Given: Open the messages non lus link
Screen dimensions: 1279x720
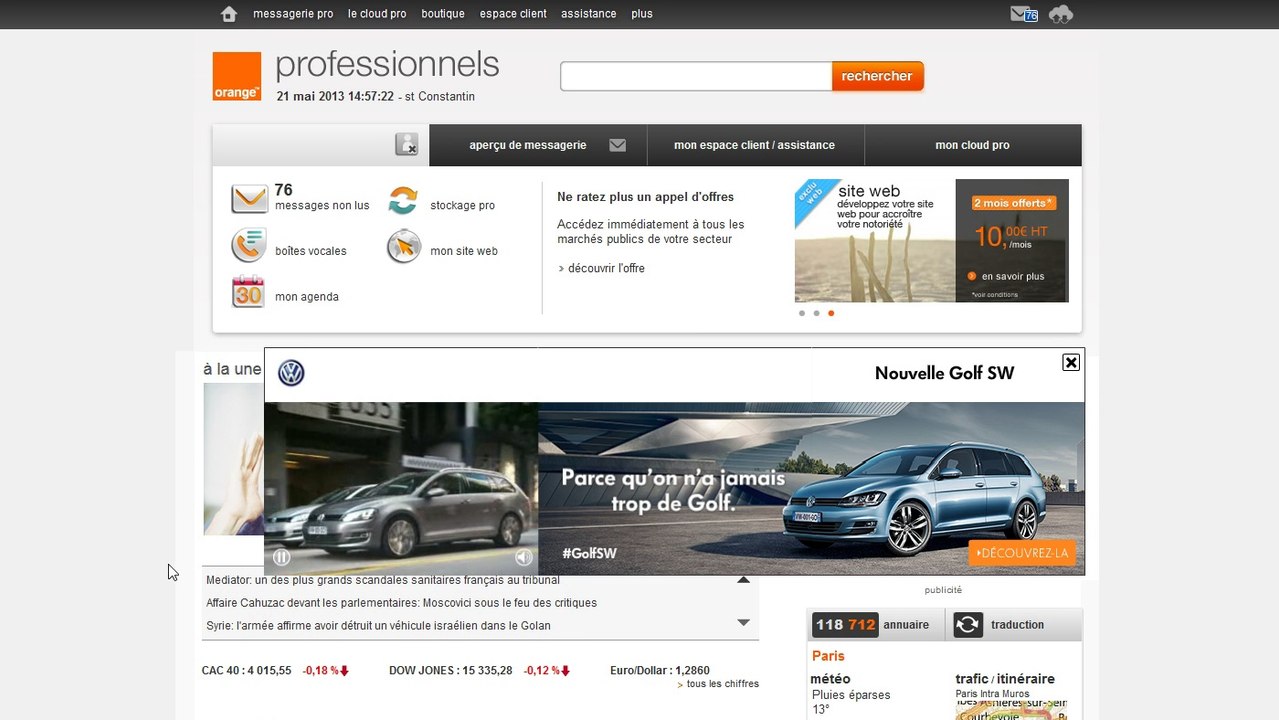Looking at the screenshot, I should point(322,205).
